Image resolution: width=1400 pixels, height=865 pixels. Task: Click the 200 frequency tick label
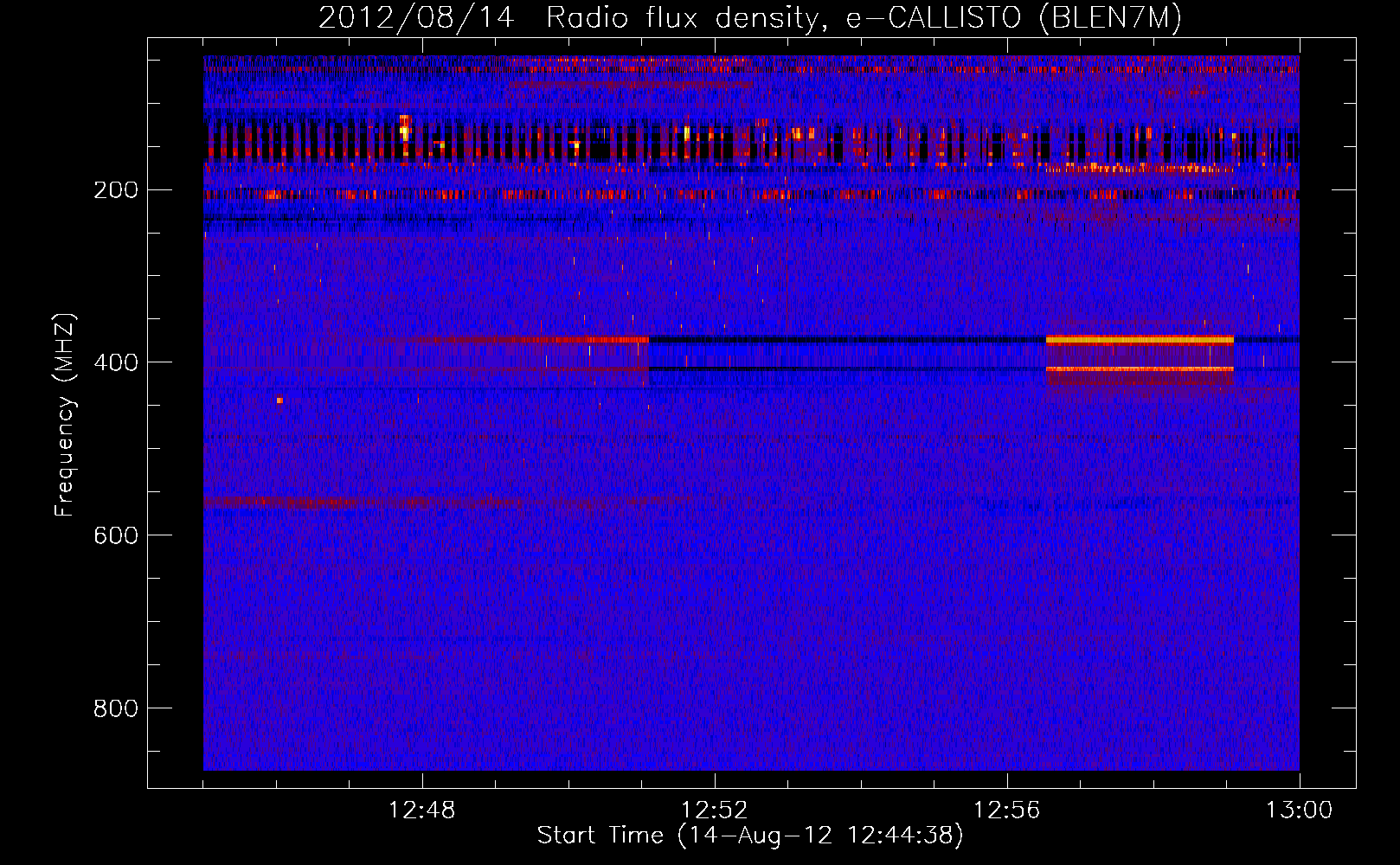point(116,189)
